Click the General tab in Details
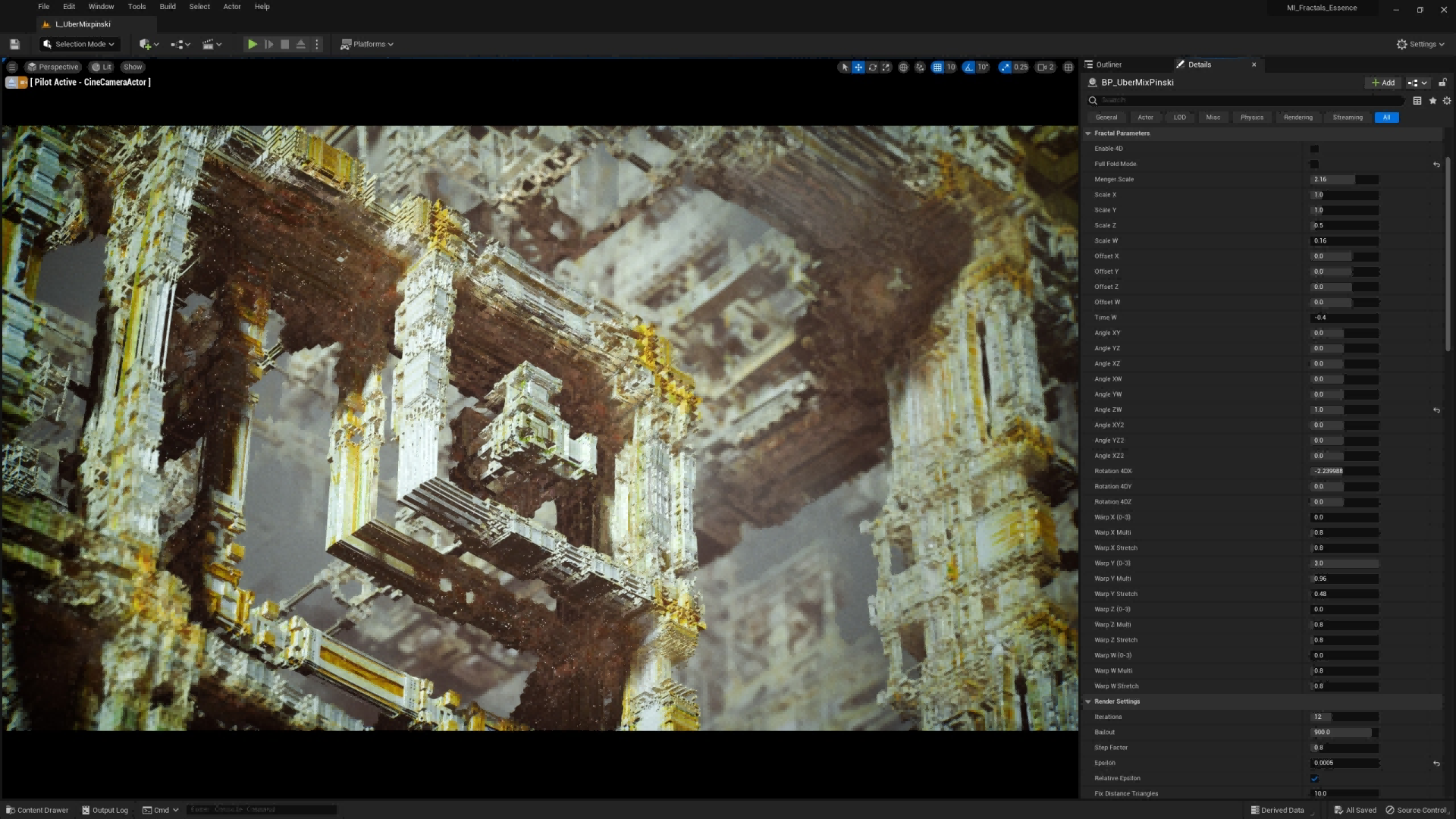The image size is (1456, 819). pyautogui.click(x=1106, y=117)
